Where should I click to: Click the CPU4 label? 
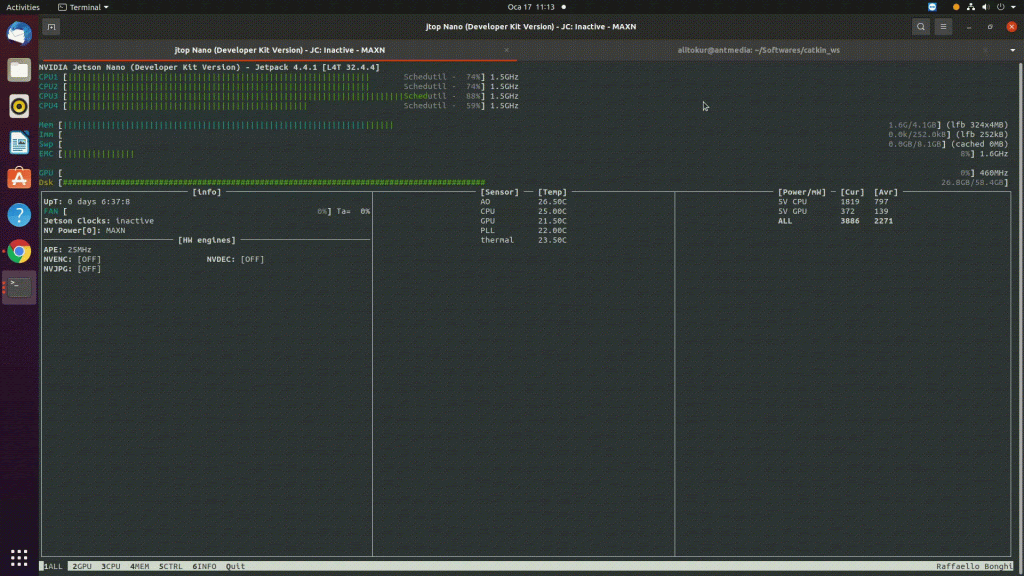[48, 106]
